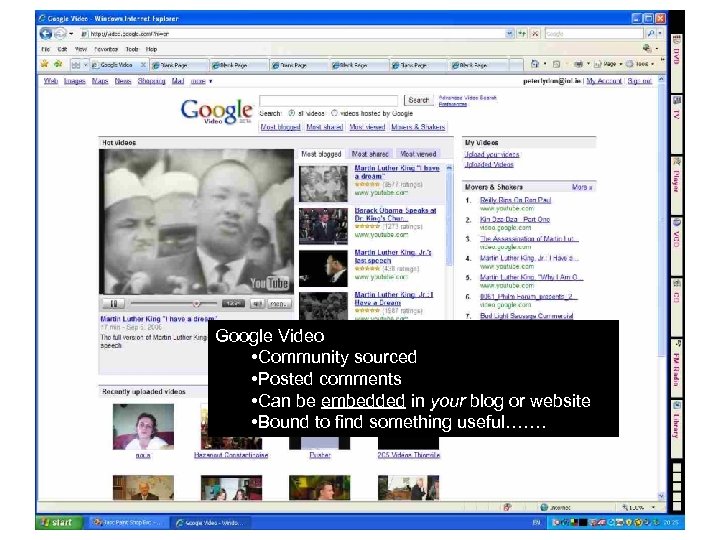Image resolution: width=720 pixels, height=540 pixels.
Task: Click the Windows Start button
Action: pos(59,522)
